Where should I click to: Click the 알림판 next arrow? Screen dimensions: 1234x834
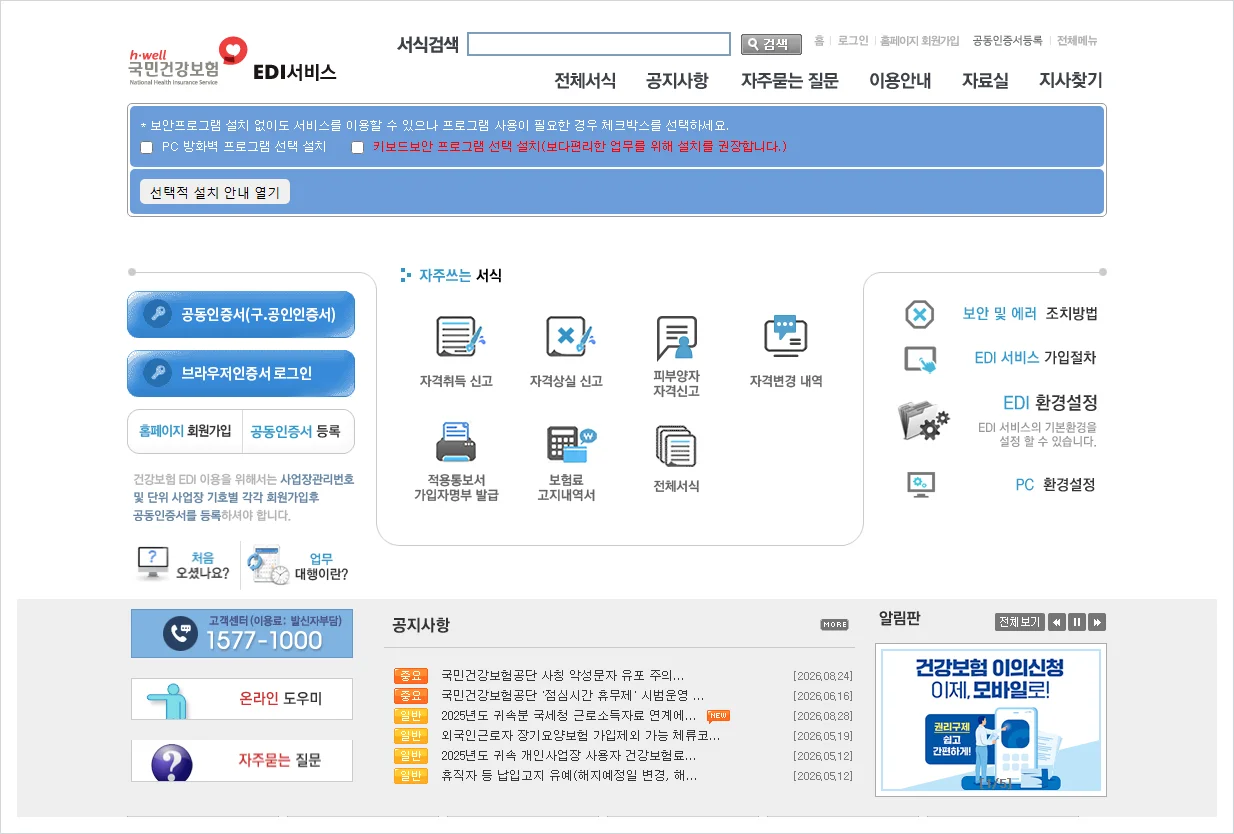pos(1097,622)
